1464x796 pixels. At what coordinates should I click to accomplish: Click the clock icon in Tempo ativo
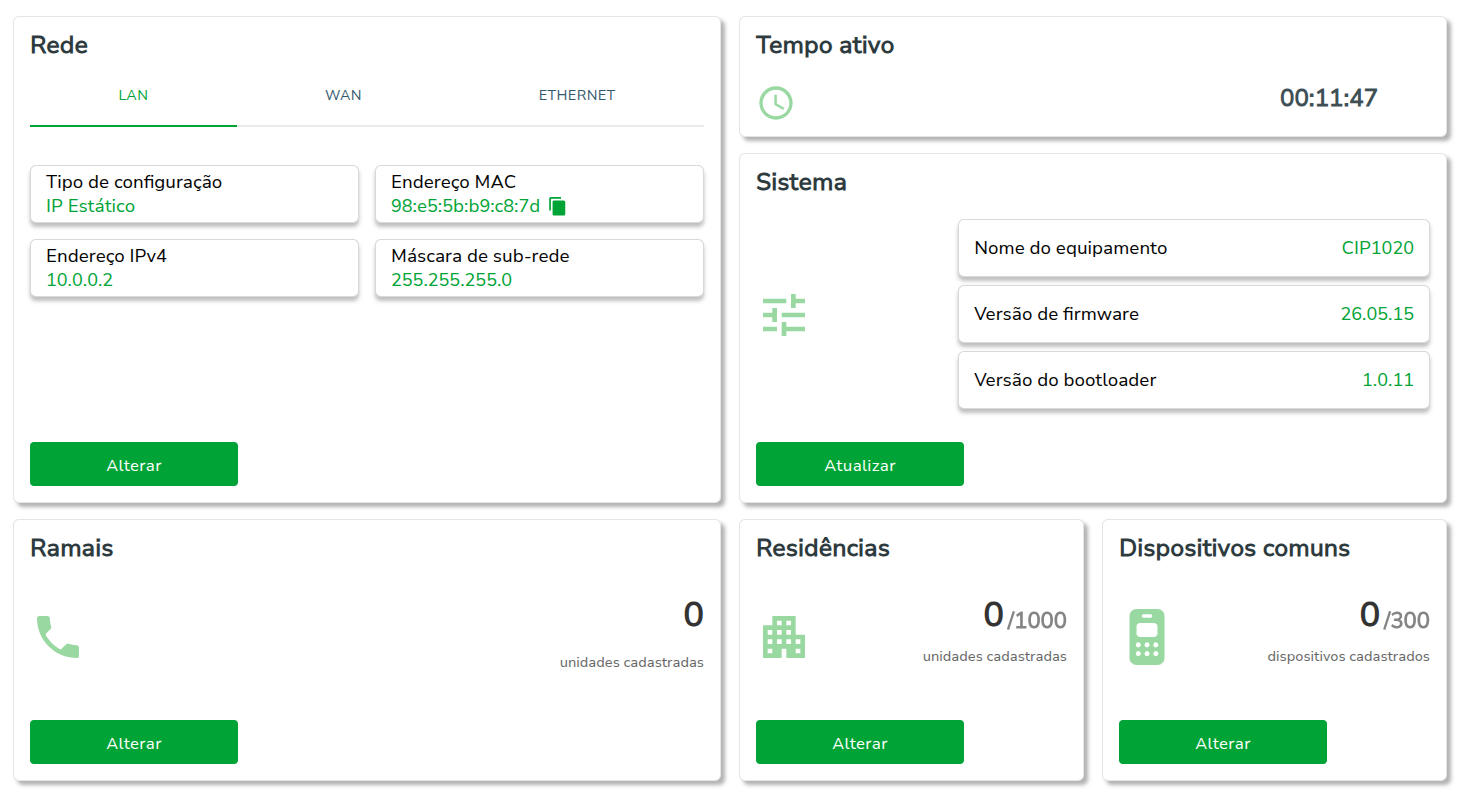point(776,103)
